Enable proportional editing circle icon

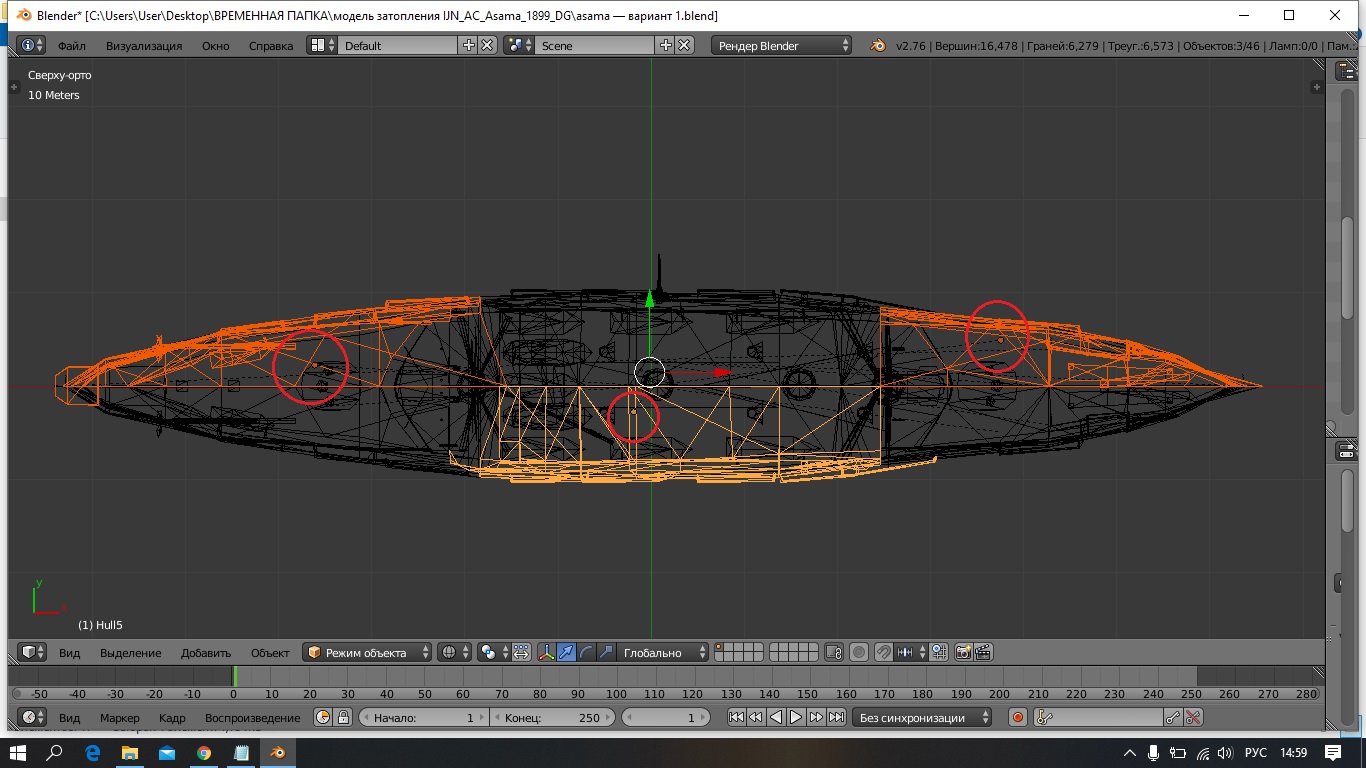click(859, 652)
